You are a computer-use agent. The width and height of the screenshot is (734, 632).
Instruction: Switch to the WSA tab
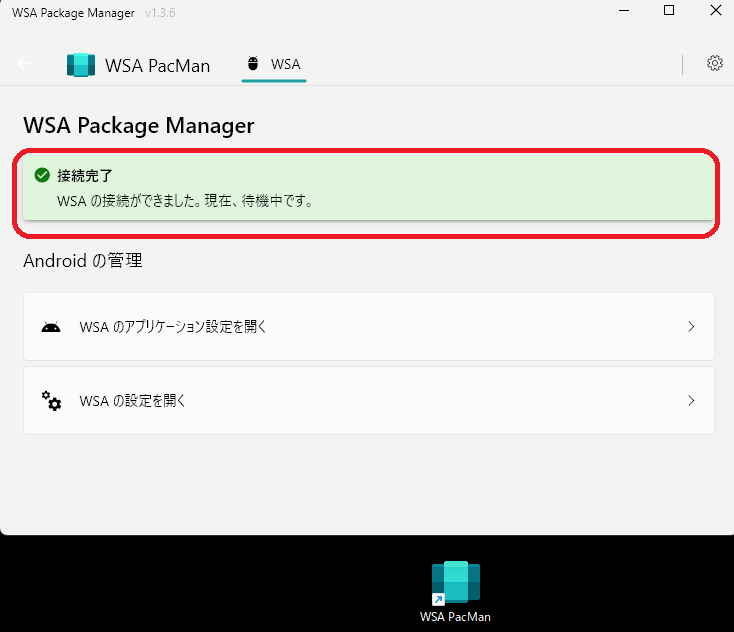274,65
